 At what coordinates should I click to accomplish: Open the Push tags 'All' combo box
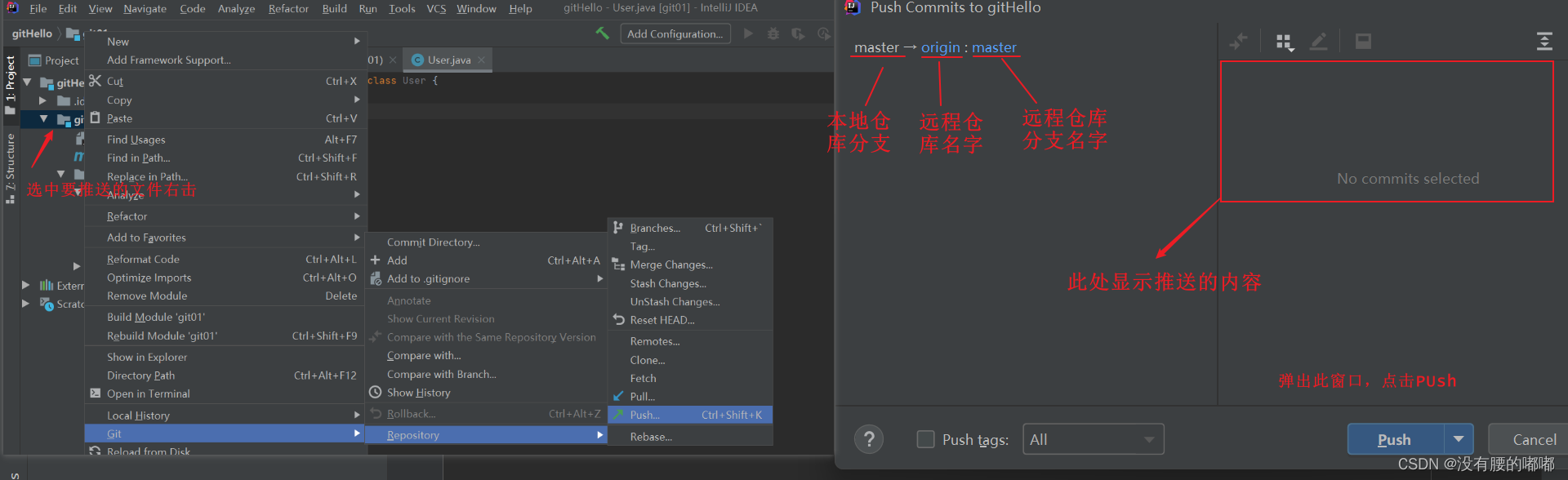point(1093,439)
